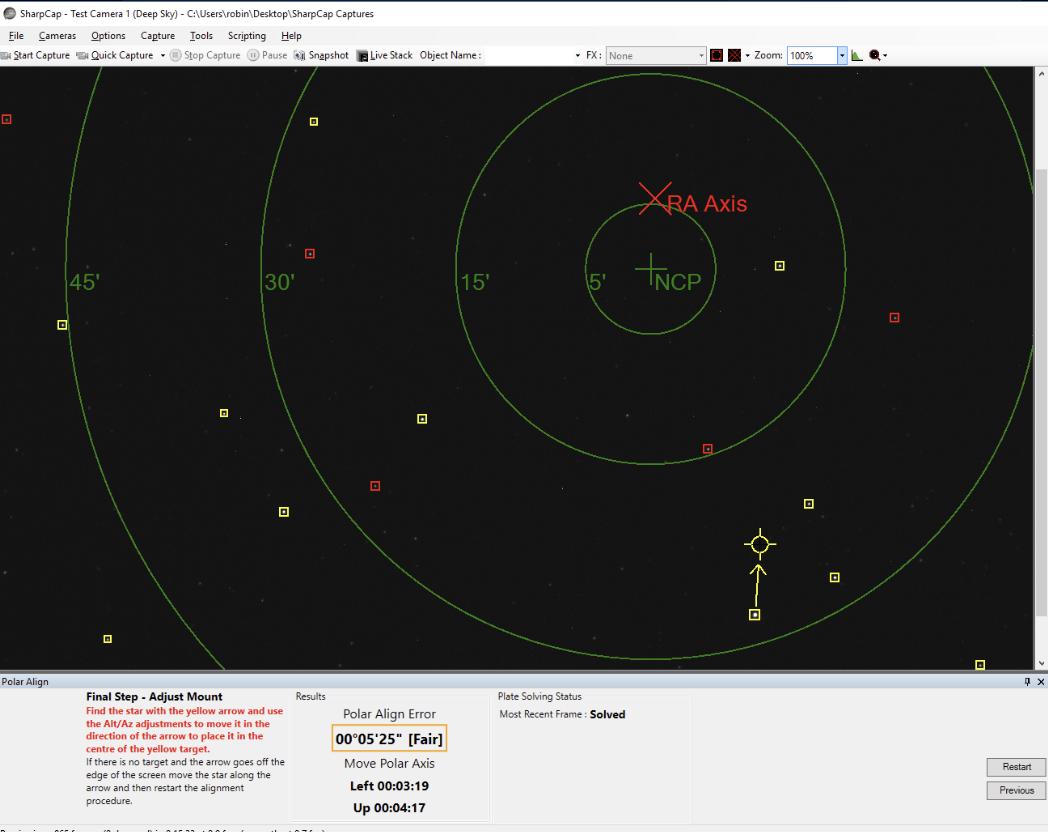Click vertical scrollbar up arrow
This screenshot has width=1048, height=832.
pyautogui.click(x=1041, y=74)
